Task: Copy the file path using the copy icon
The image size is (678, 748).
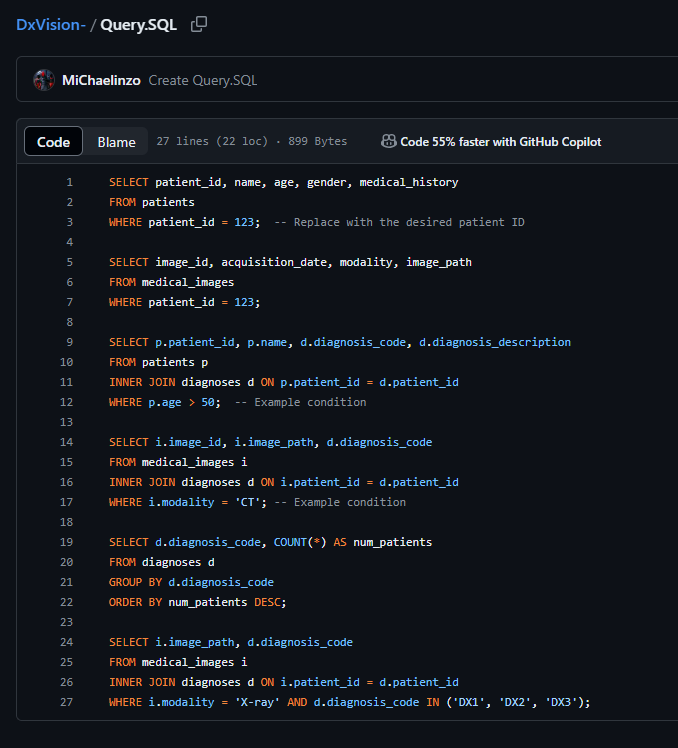Action: pyautogui.click(x=199, y=24)
